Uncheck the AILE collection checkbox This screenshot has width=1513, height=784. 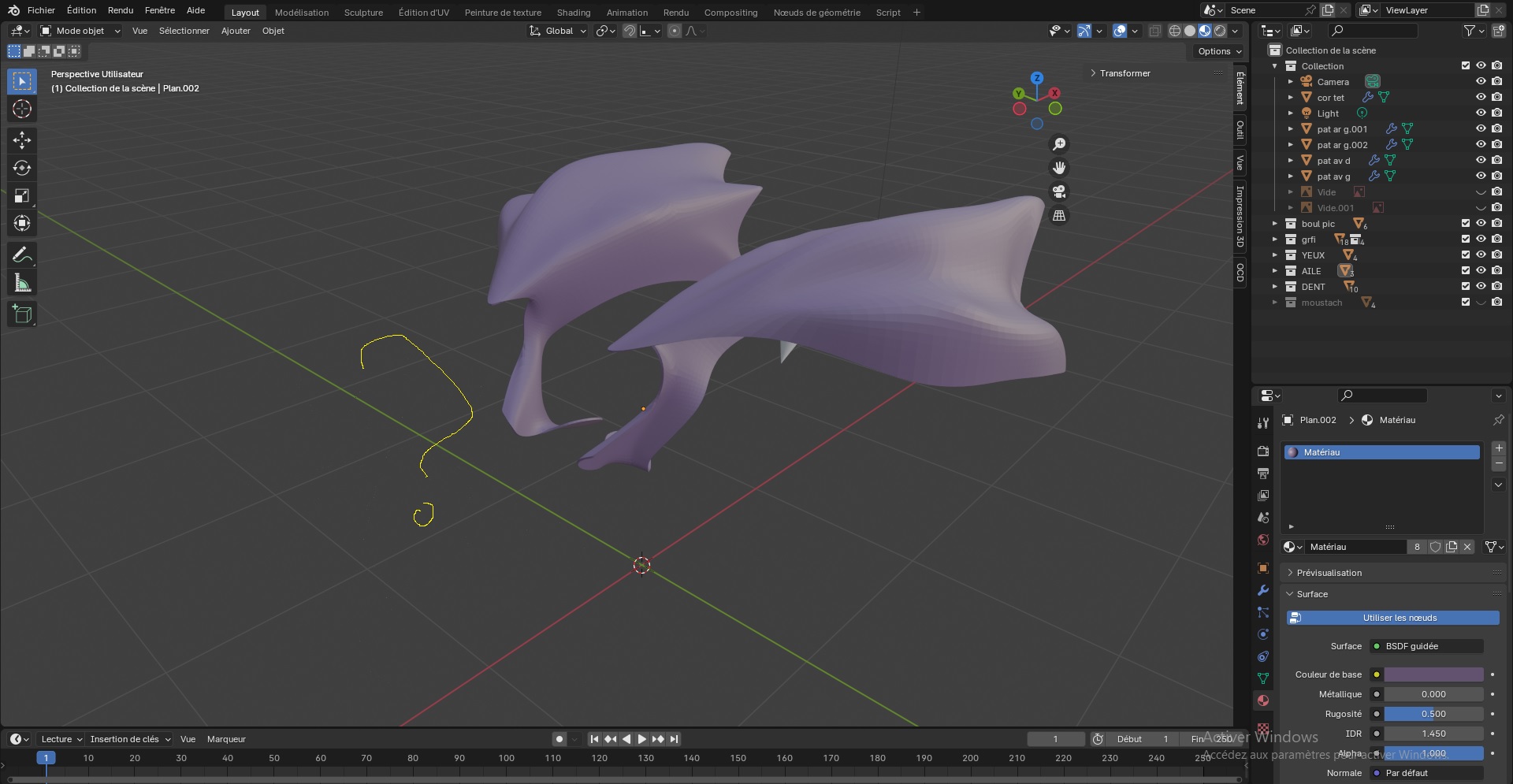tap(1466, 270)
